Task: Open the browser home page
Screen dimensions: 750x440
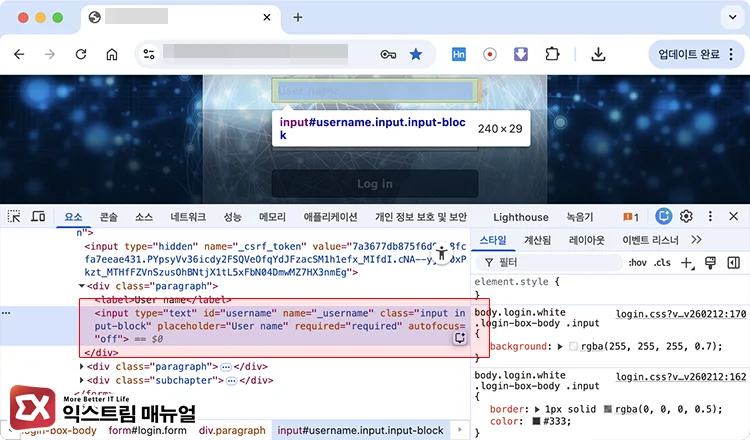Action: pyautogui.click(x=112, y=55)
